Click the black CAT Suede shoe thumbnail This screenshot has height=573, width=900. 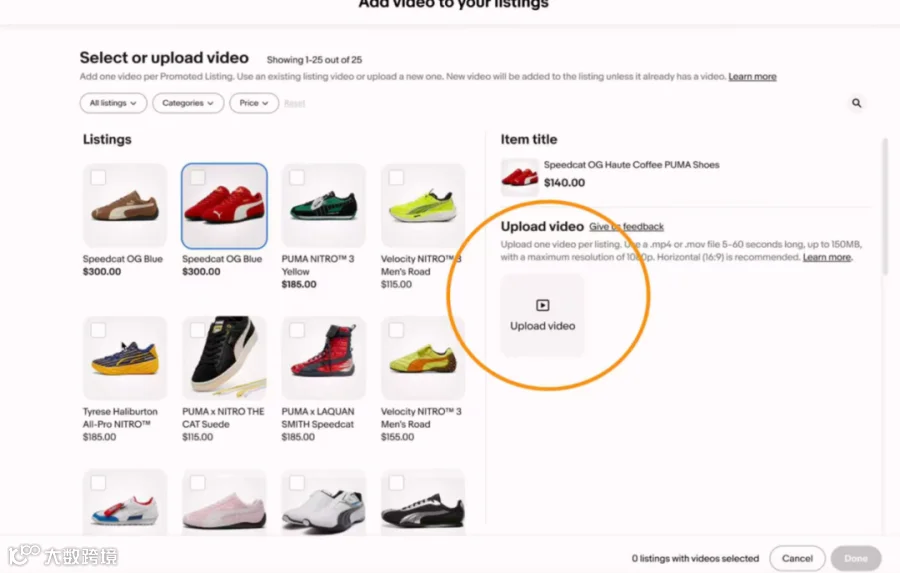click(224, 358)
